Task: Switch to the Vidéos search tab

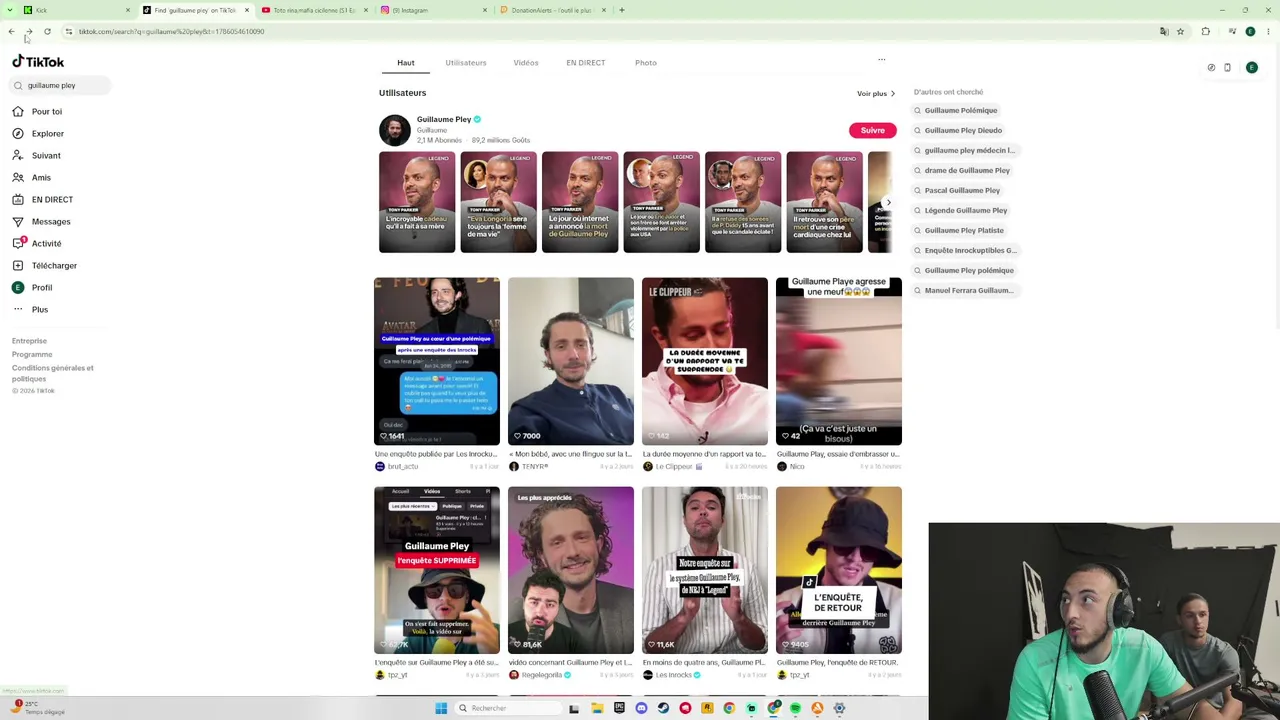Action: [526, 63]
